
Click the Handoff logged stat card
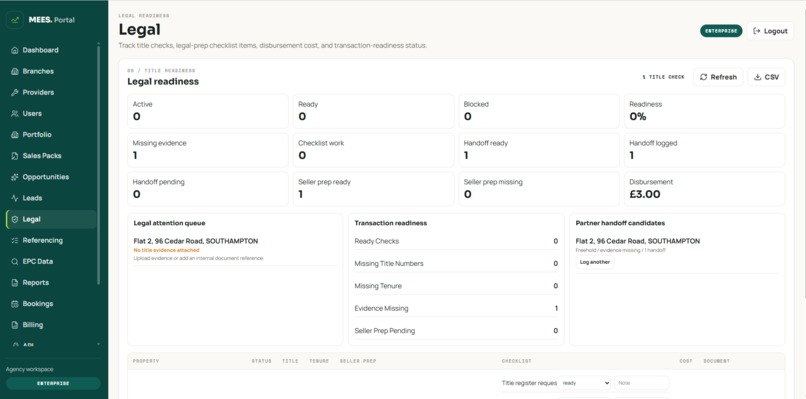(x=704, y=150)
